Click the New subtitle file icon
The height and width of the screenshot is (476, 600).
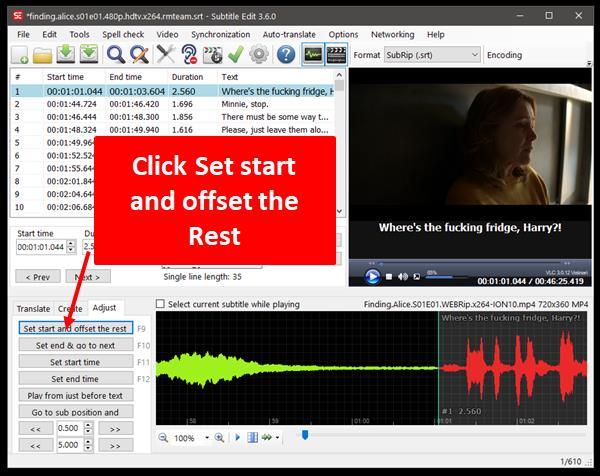click(17, 55)
